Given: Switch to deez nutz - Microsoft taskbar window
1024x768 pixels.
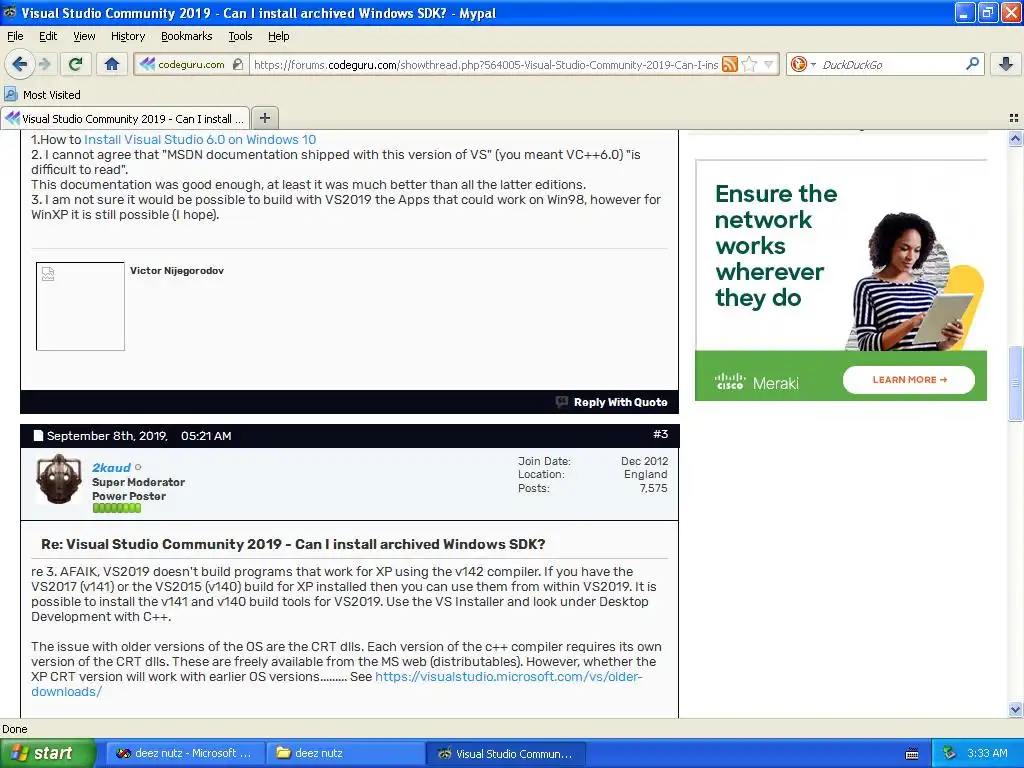Looking at the screenshot, I should click(185, 753).
